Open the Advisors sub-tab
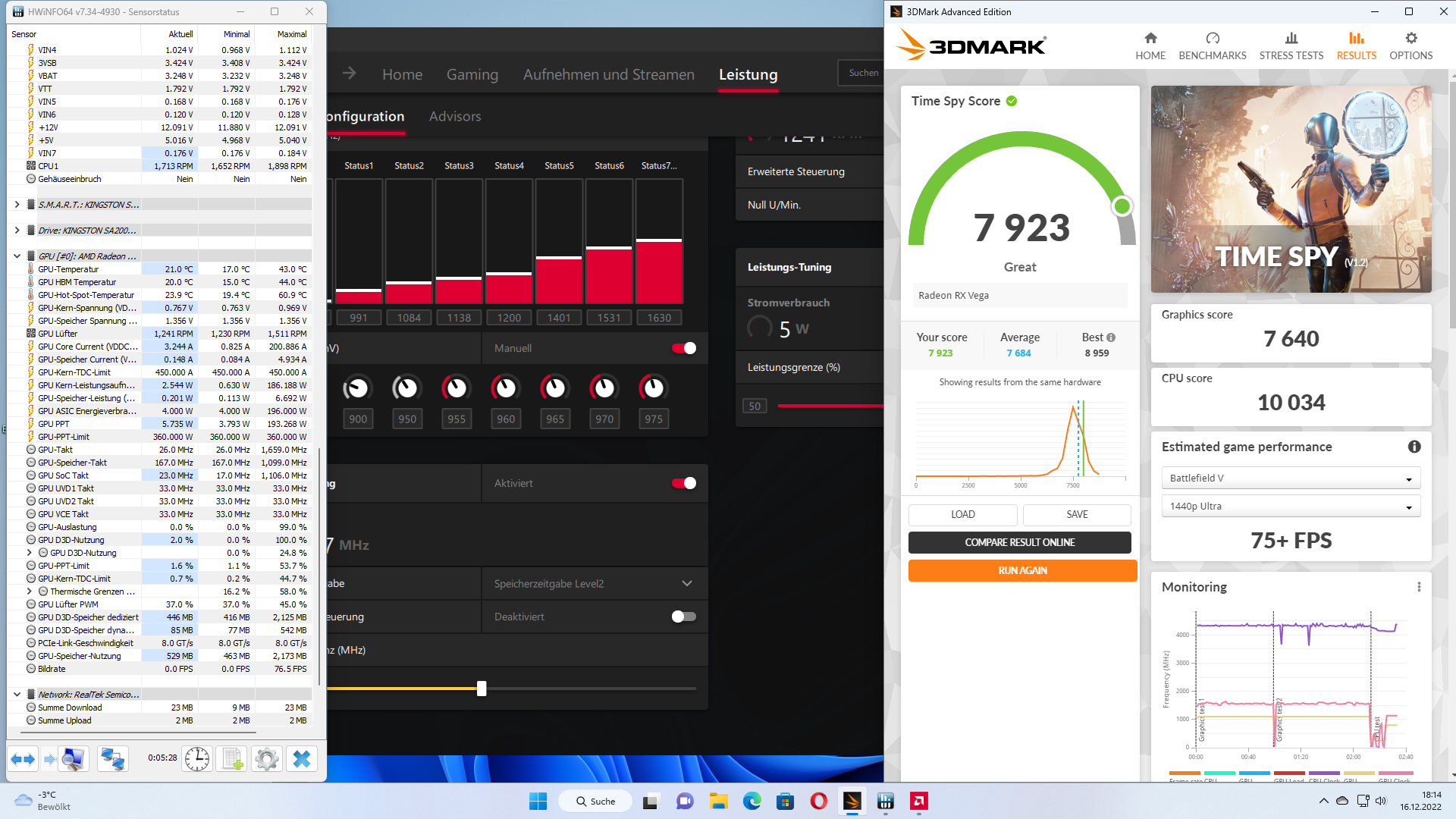The height and width of the screenshot is (819, 1456). click(x=455, y=116)
